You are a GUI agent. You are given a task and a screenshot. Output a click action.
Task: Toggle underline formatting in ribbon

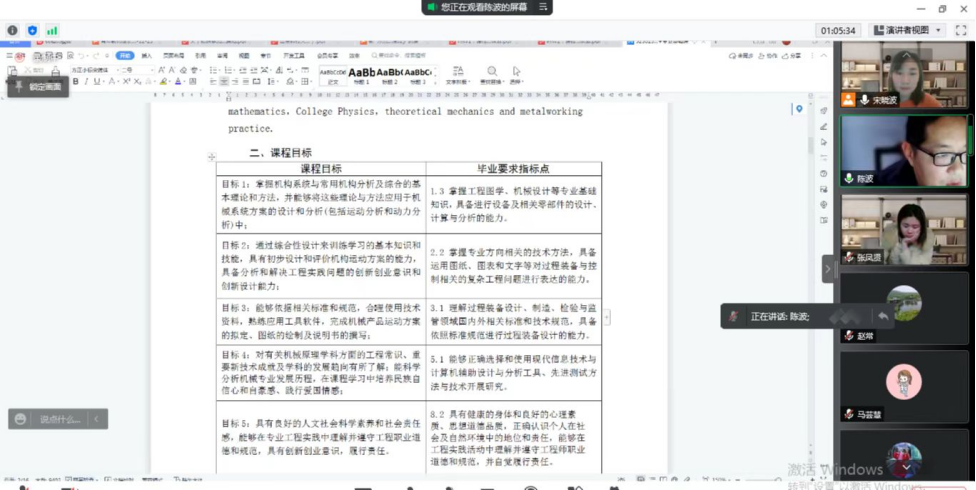(98, 82)
